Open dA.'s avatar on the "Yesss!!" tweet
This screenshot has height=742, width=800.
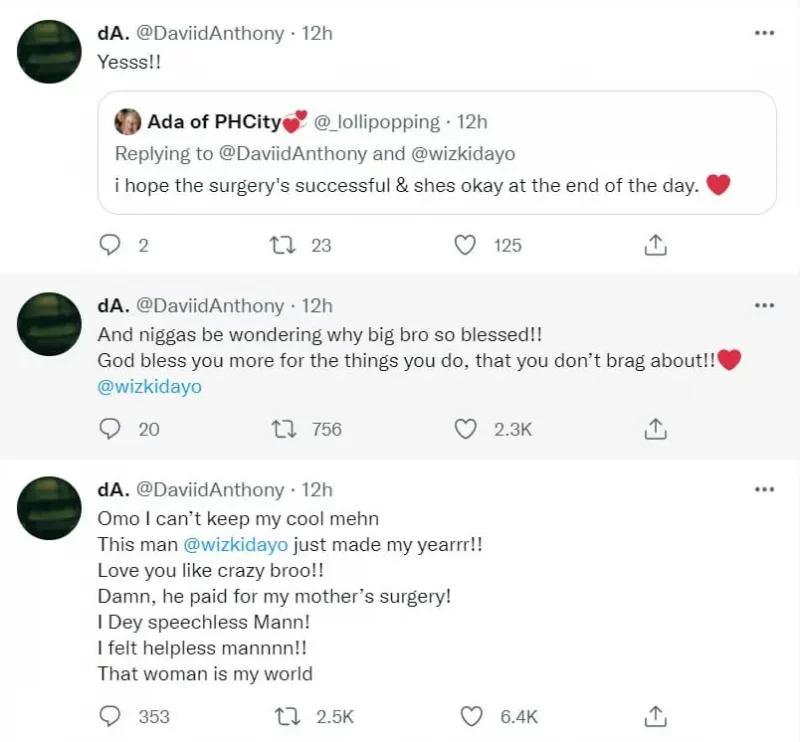[x=50, y=51]
